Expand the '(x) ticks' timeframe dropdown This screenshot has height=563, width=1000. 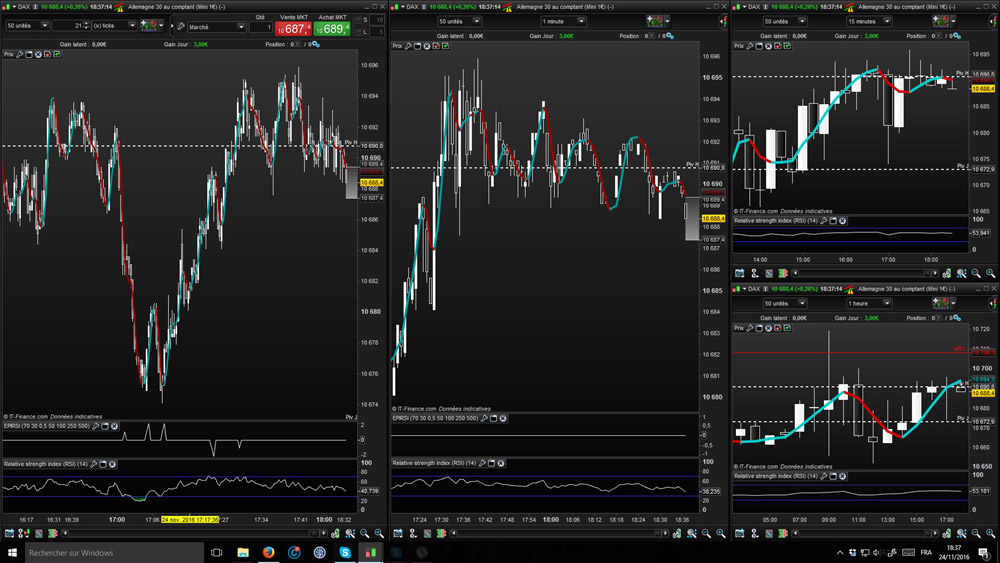click(x=115, y=25)
